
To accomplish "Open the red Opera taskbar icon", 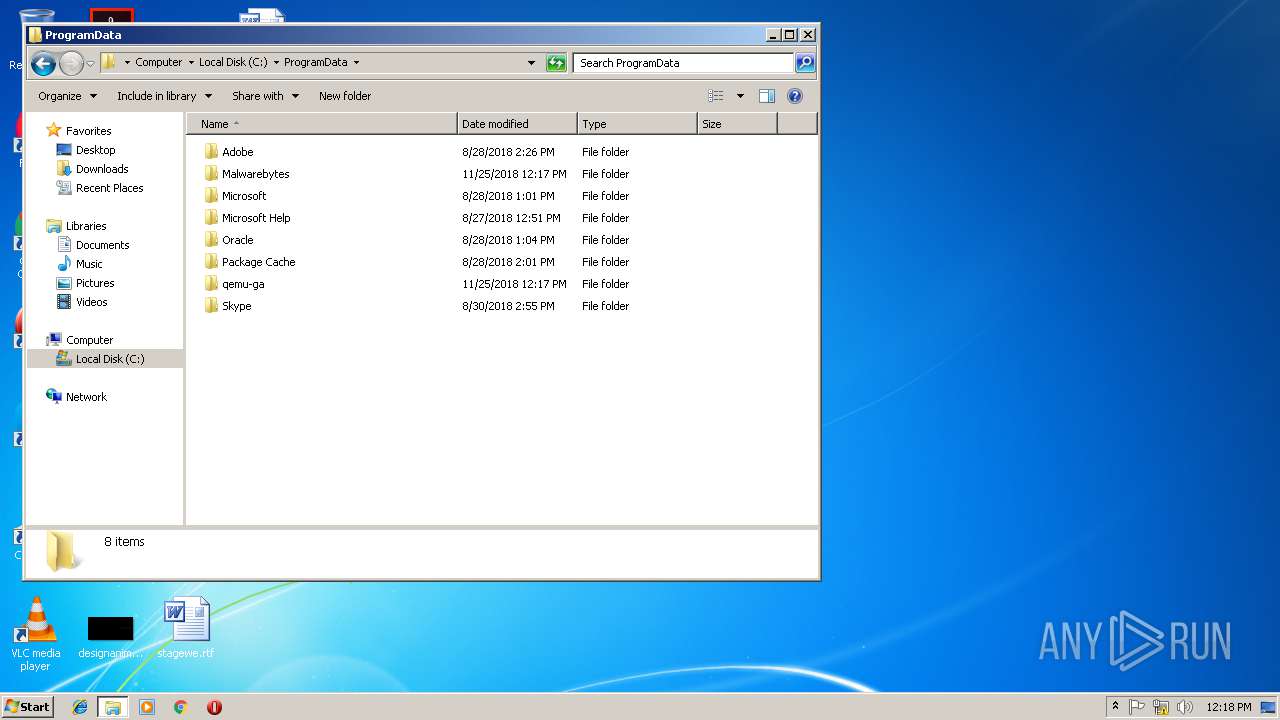I will 214,707.
